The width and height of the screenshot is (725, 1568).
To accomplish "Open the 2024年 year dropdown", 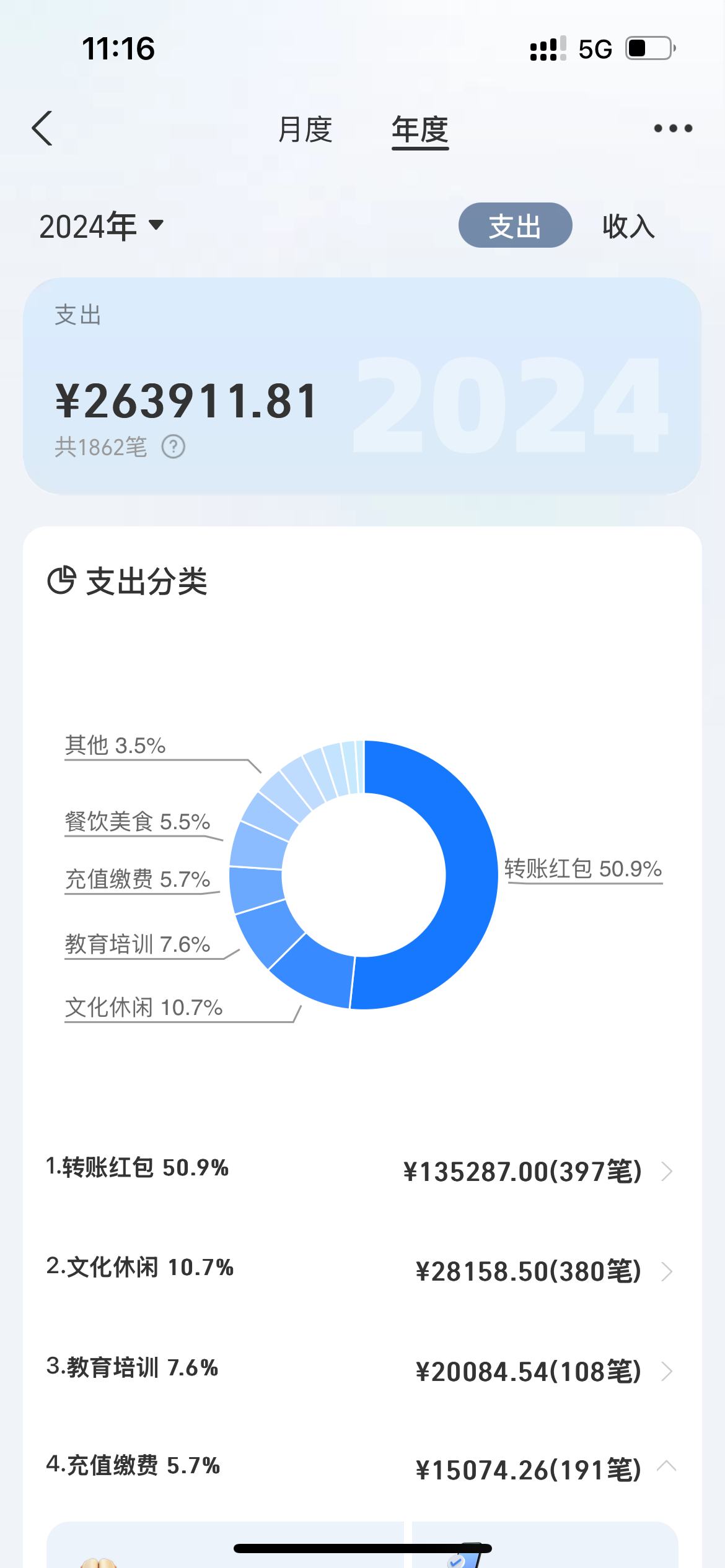I will pos(102,225).
